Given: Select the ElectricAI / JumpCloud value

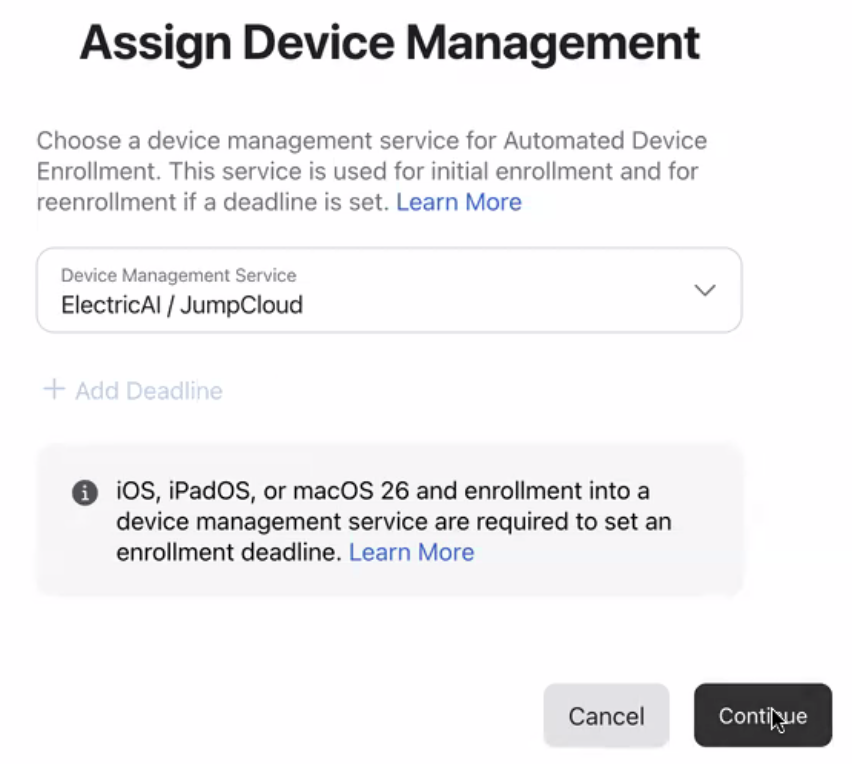Looking at the screenshot, I should point(182,305).
